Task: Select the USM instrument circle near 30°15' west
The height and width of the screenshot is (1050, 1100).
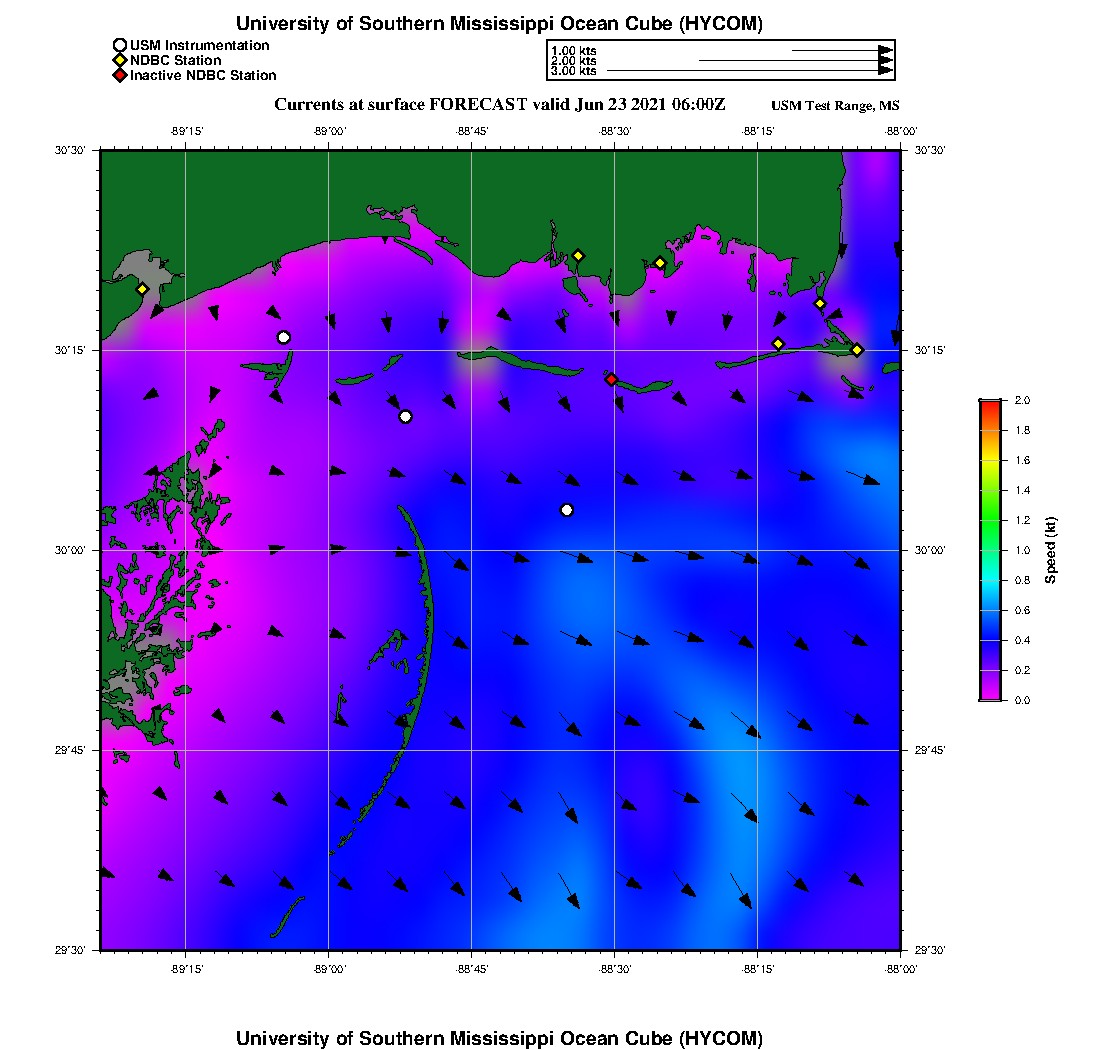Action: click(283, 337)
